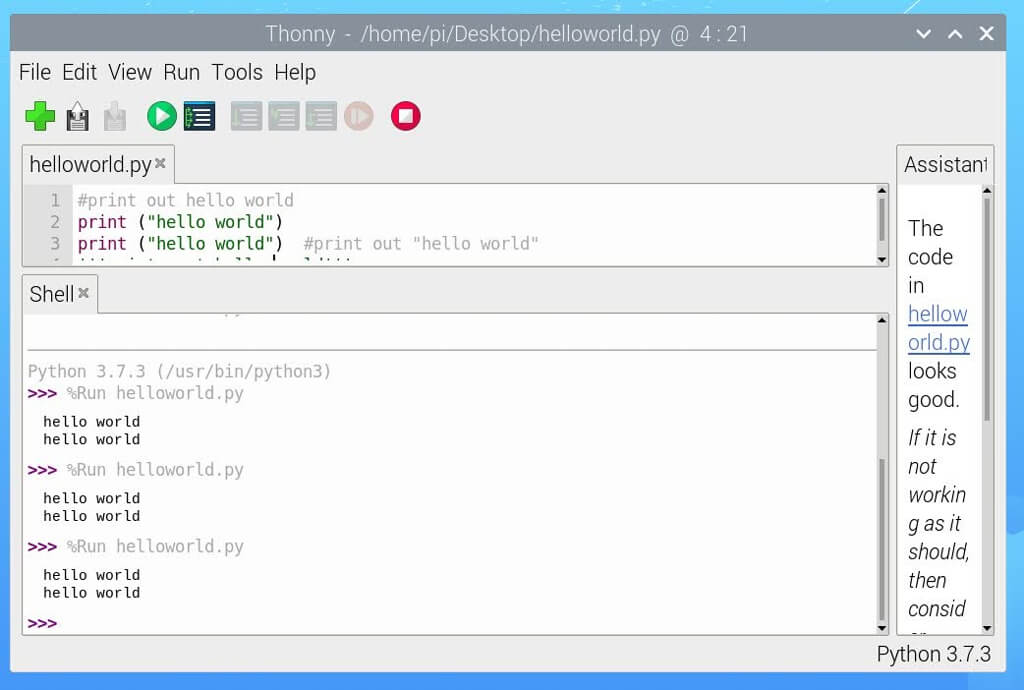Click line 1 comment in editor
The width and height of the screenshot is (1024, 690).
(185, 200)
